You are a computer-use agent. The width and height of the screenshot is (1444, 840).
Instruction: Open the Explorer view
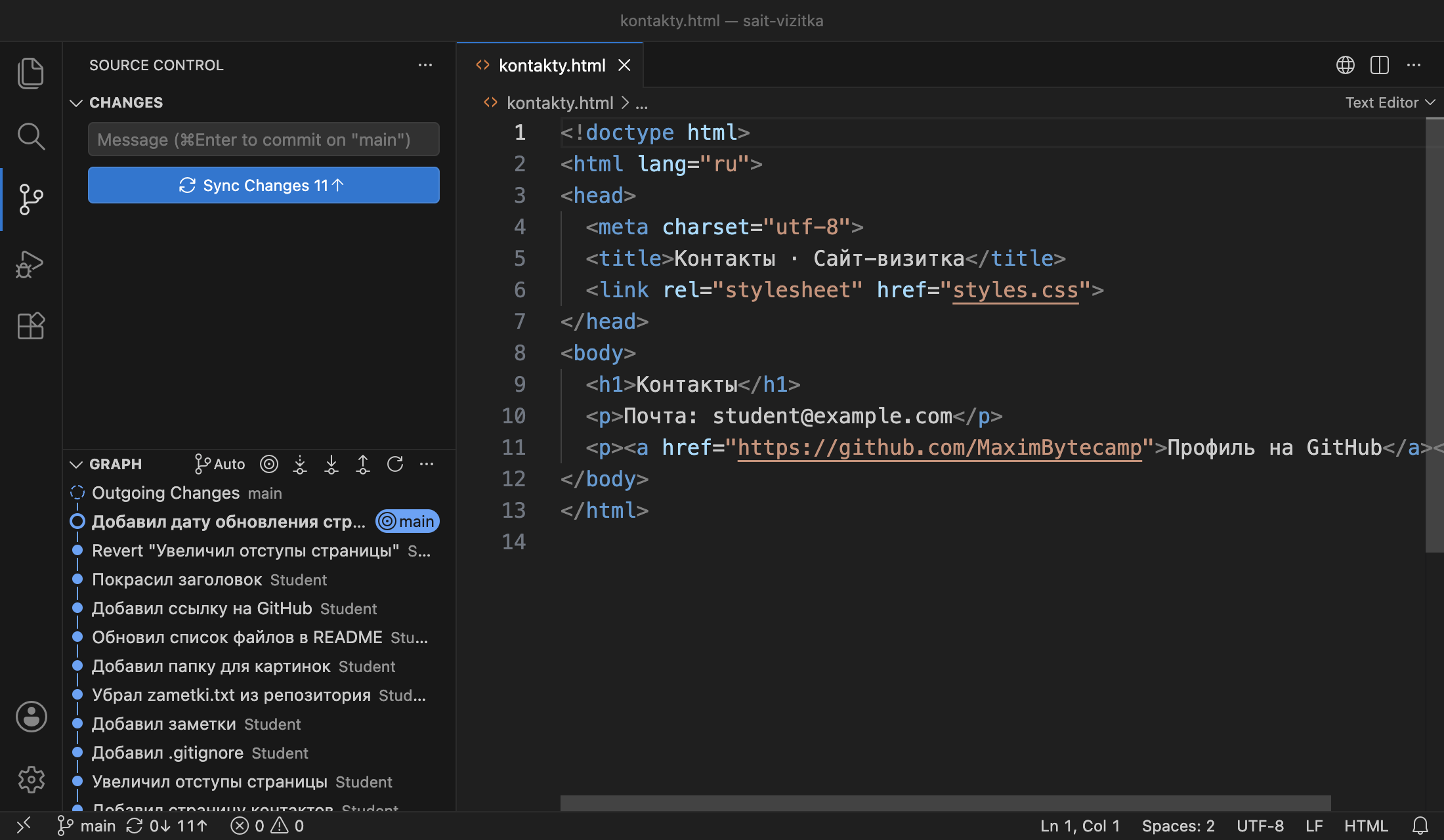tap(31, 73)
